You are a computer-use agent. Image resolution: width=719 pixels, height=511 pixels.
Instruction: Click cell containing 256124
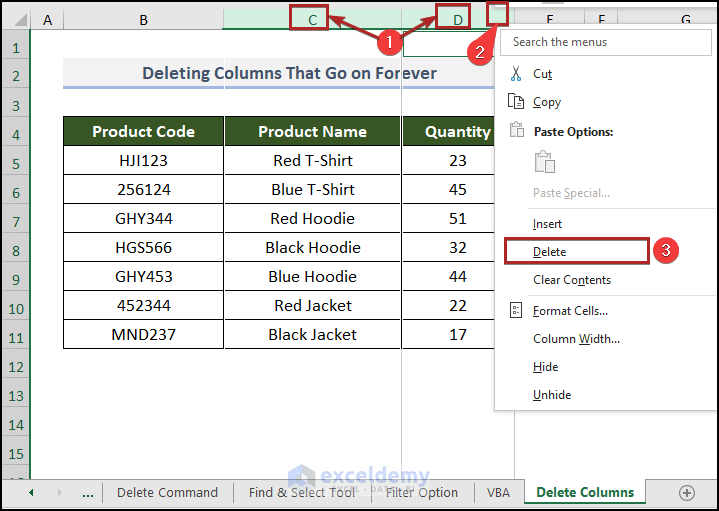[x=144, y=189]
